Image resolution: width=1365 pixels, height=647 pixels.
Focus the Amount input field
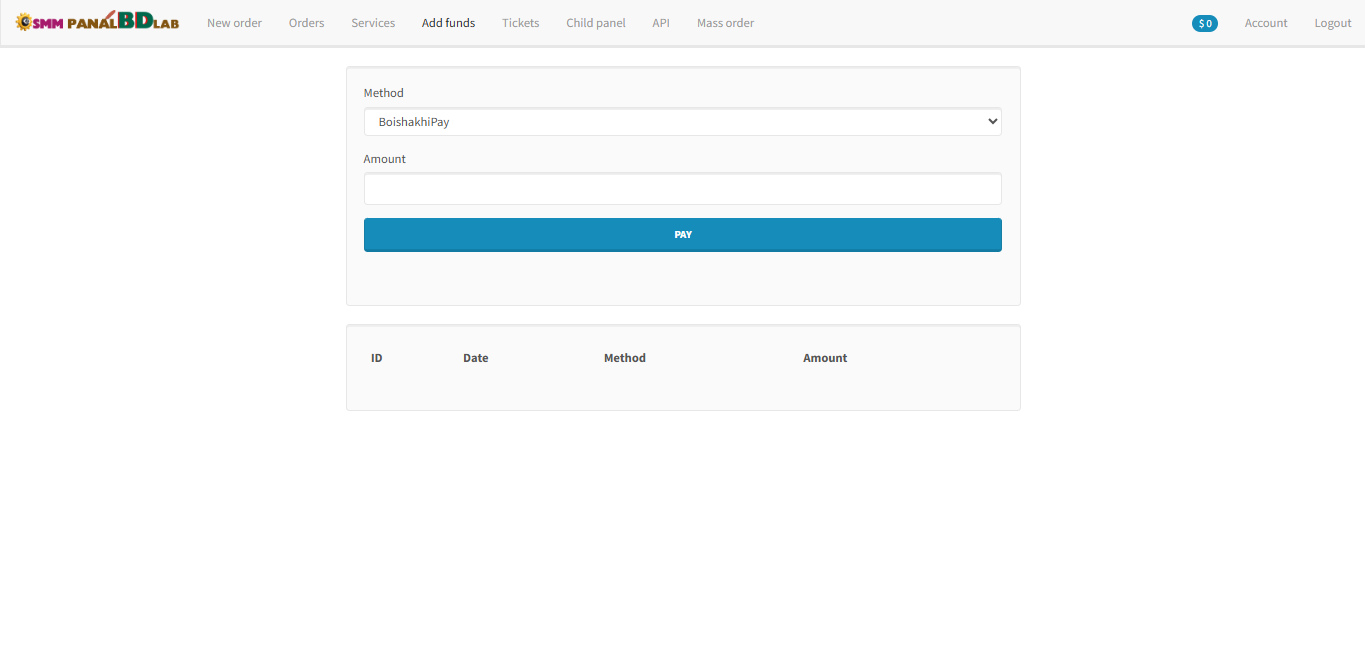point(682,189)
